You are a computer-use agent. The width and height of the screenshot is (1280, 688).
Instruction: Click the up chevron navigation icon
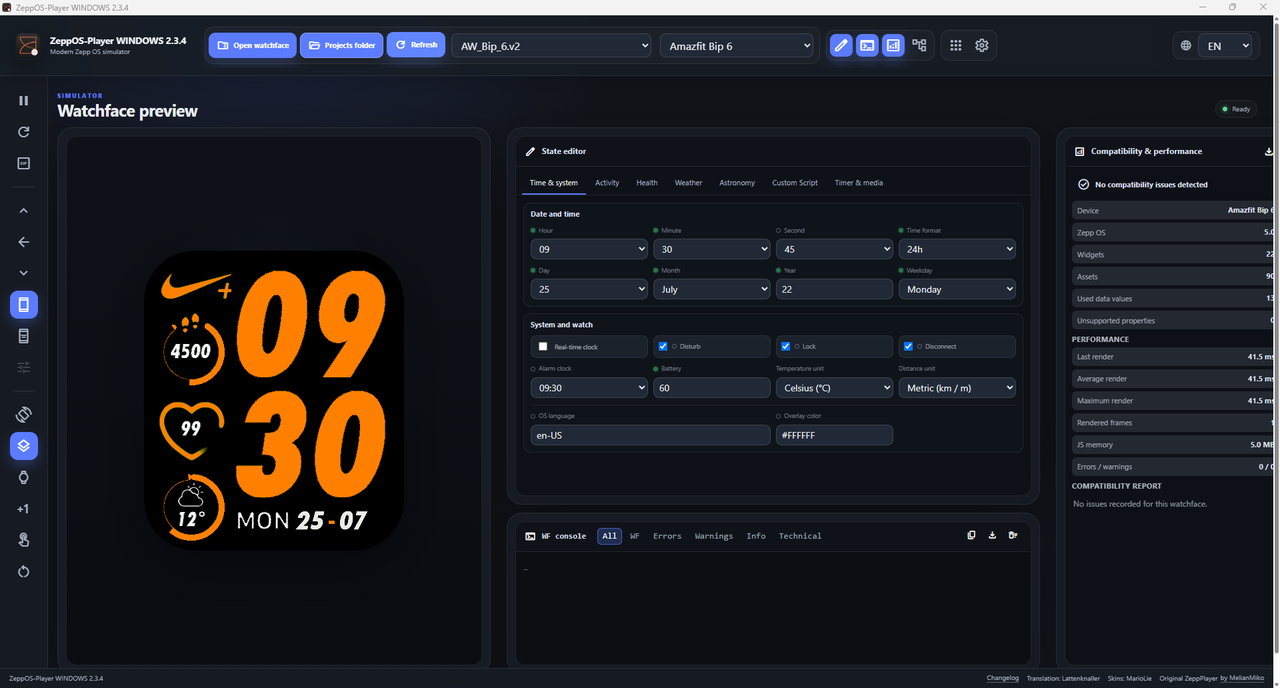point(24,211)
